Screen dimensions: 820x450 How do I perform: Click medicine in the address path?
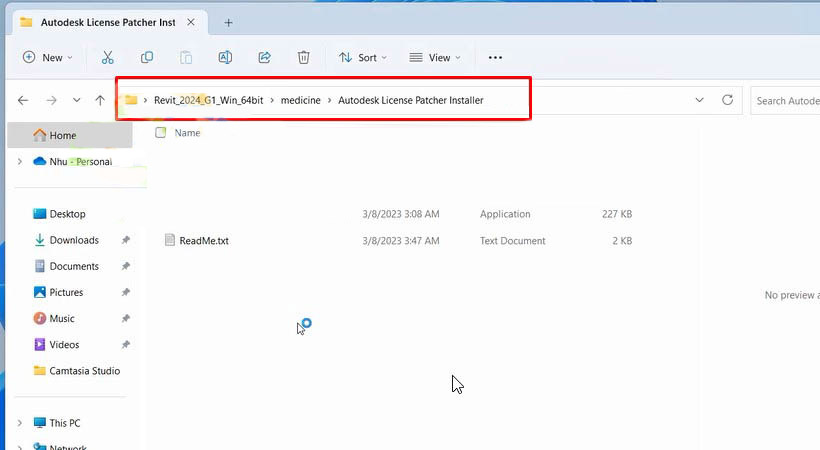301,100
